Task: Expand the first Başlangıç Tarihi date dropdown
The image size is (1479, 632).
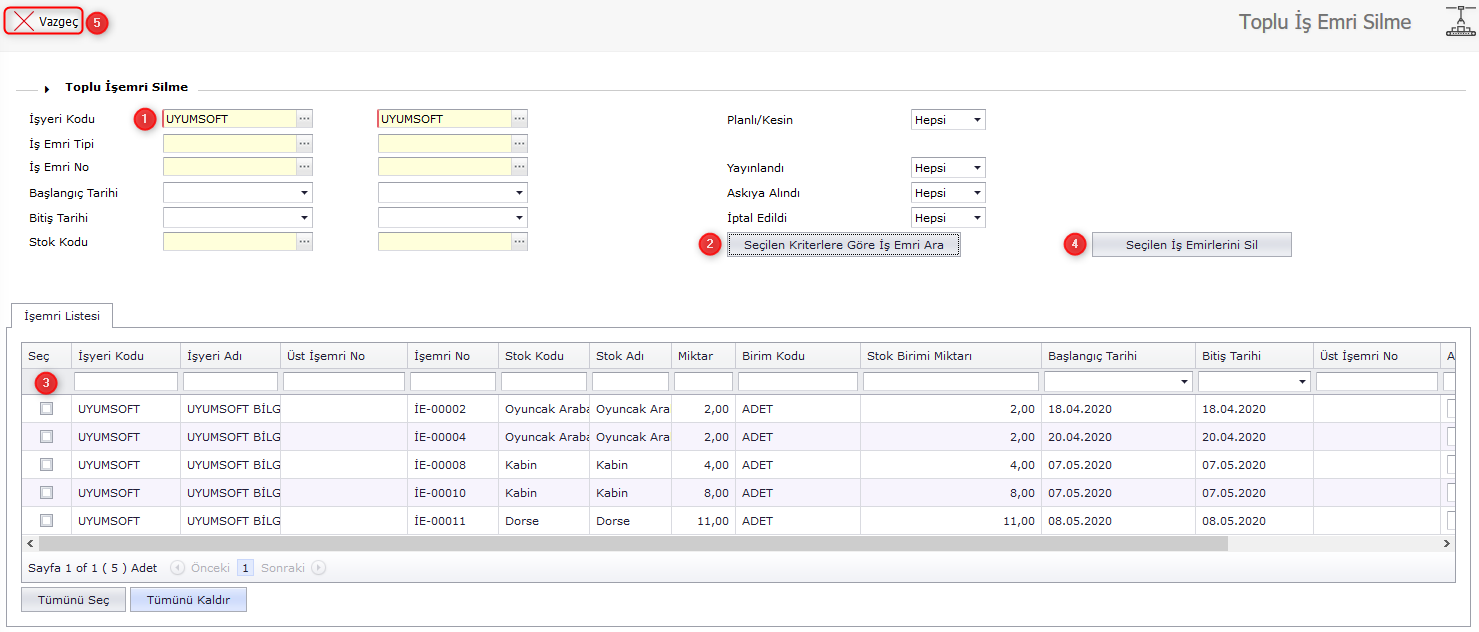Action: point(303,193)
